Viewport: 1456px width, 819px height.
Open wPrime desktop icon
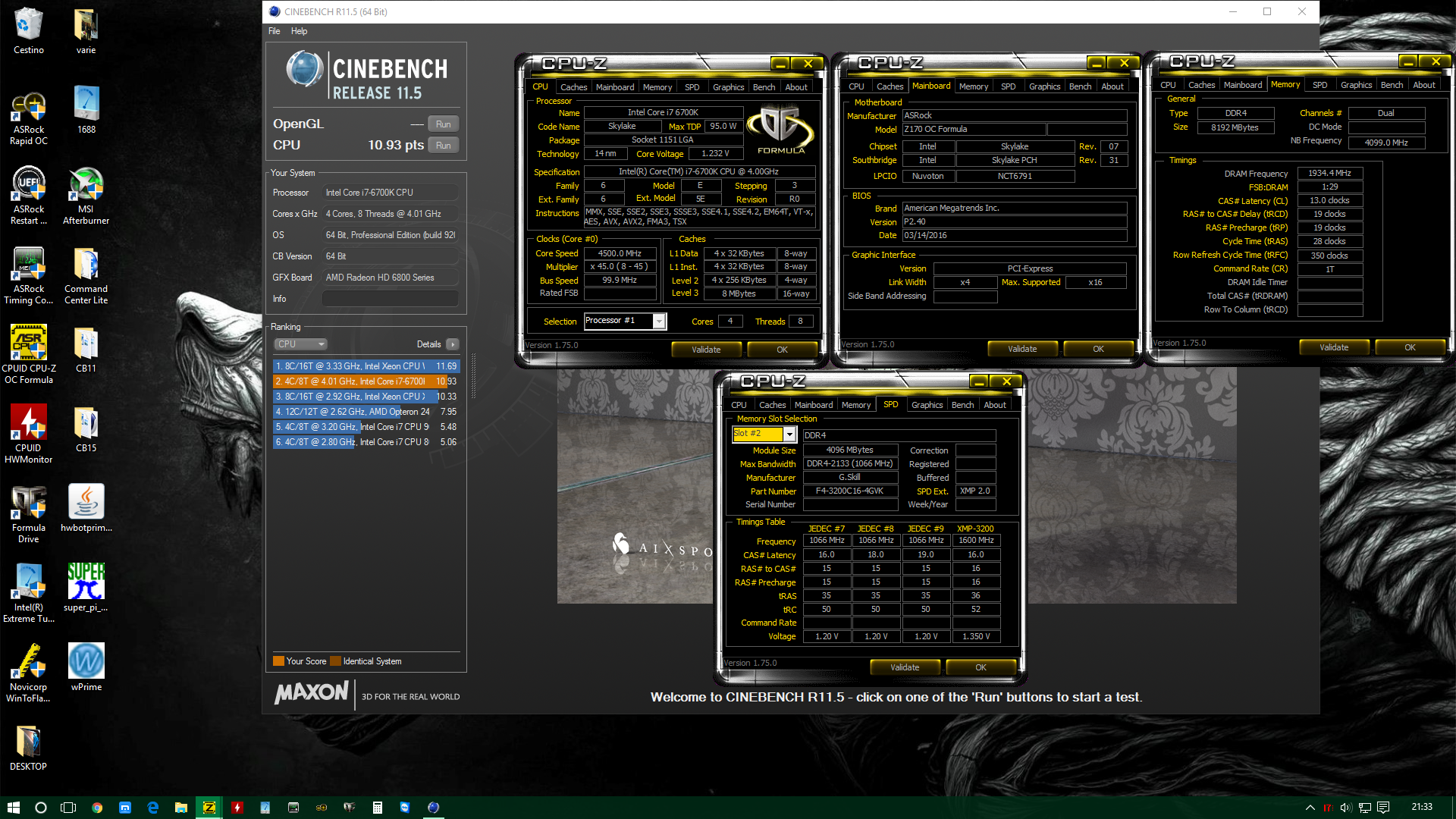(x=86, y=667)
